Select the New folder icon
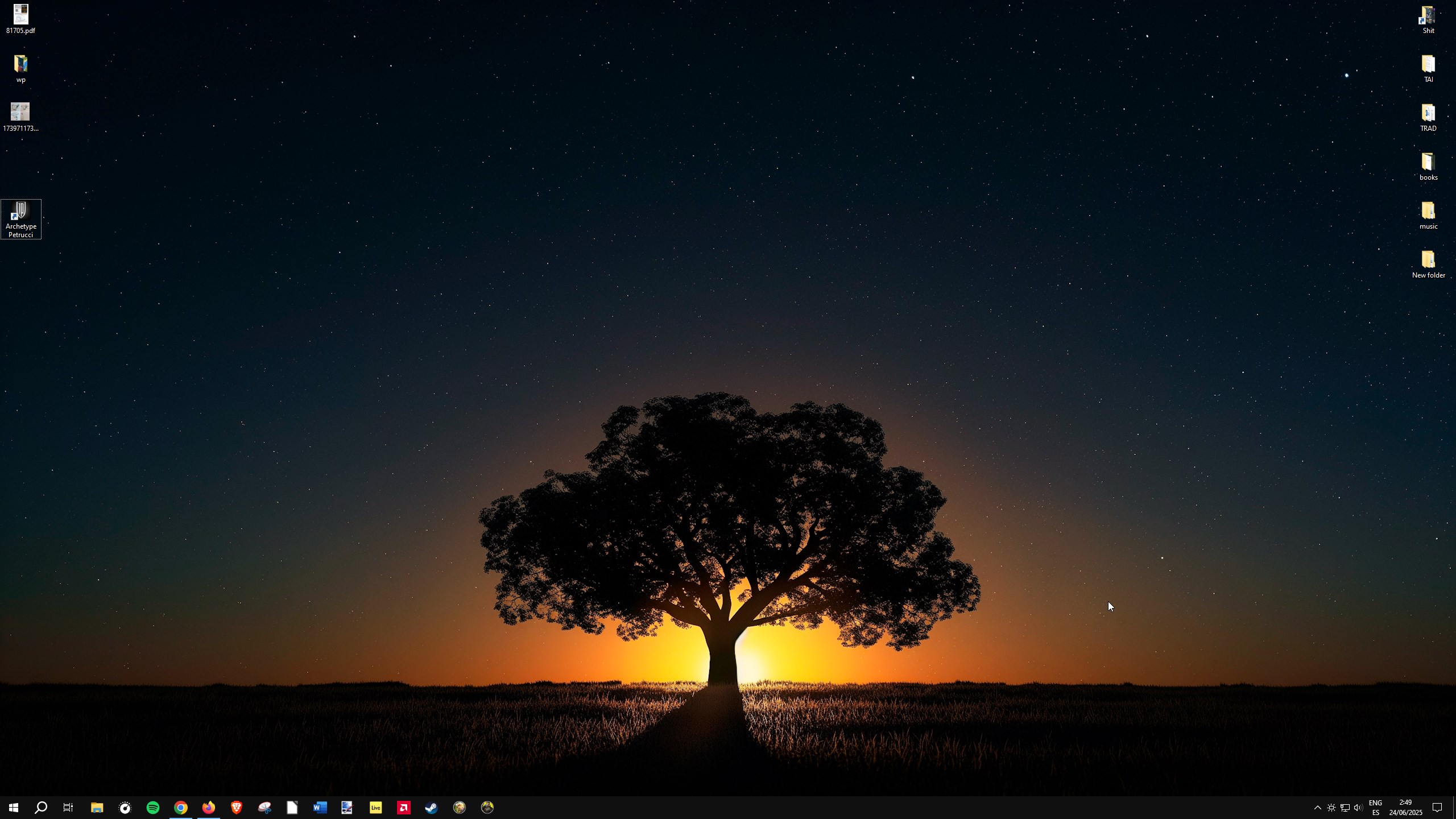The image size is (1456, 819). coord(1428,264)
